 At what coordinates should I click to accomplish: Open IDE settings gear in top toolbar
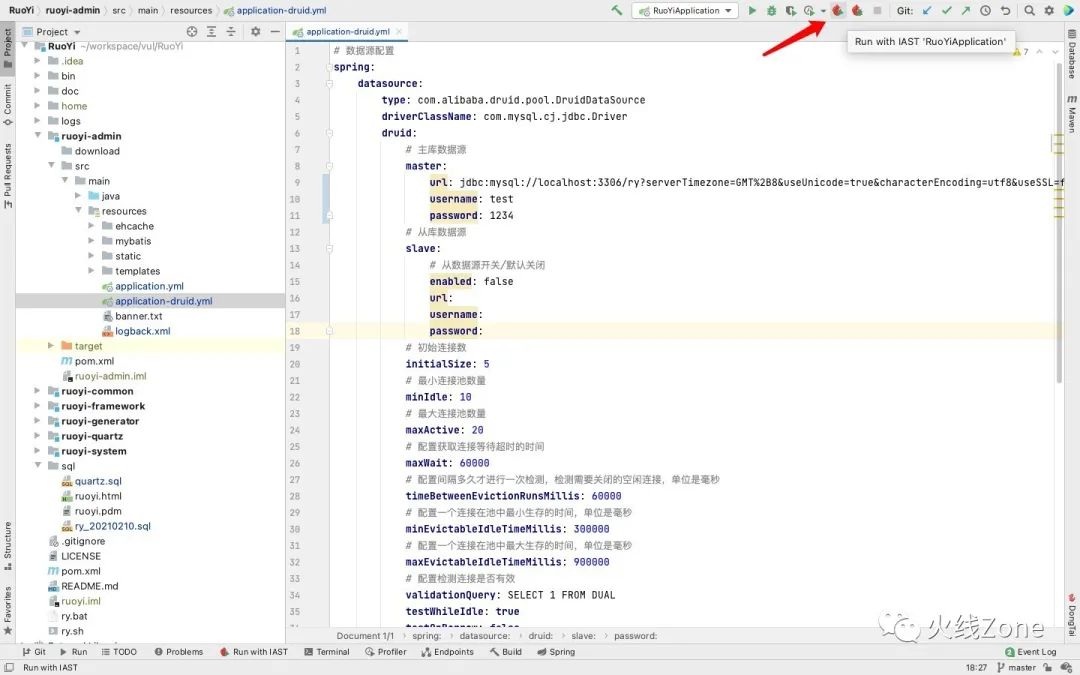[1049, 10]
